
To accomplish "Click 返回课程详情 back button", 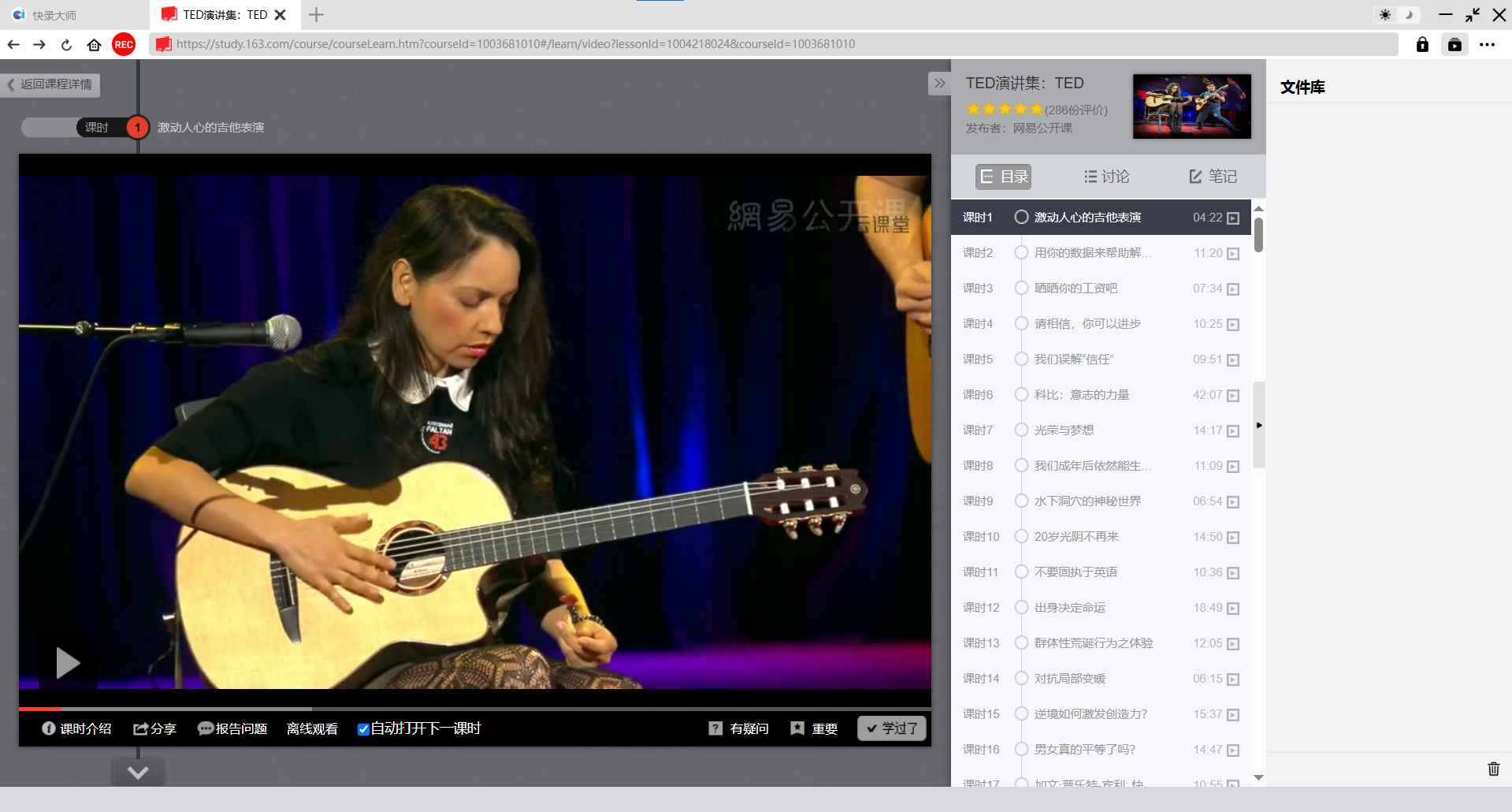I will pos(50,84).
